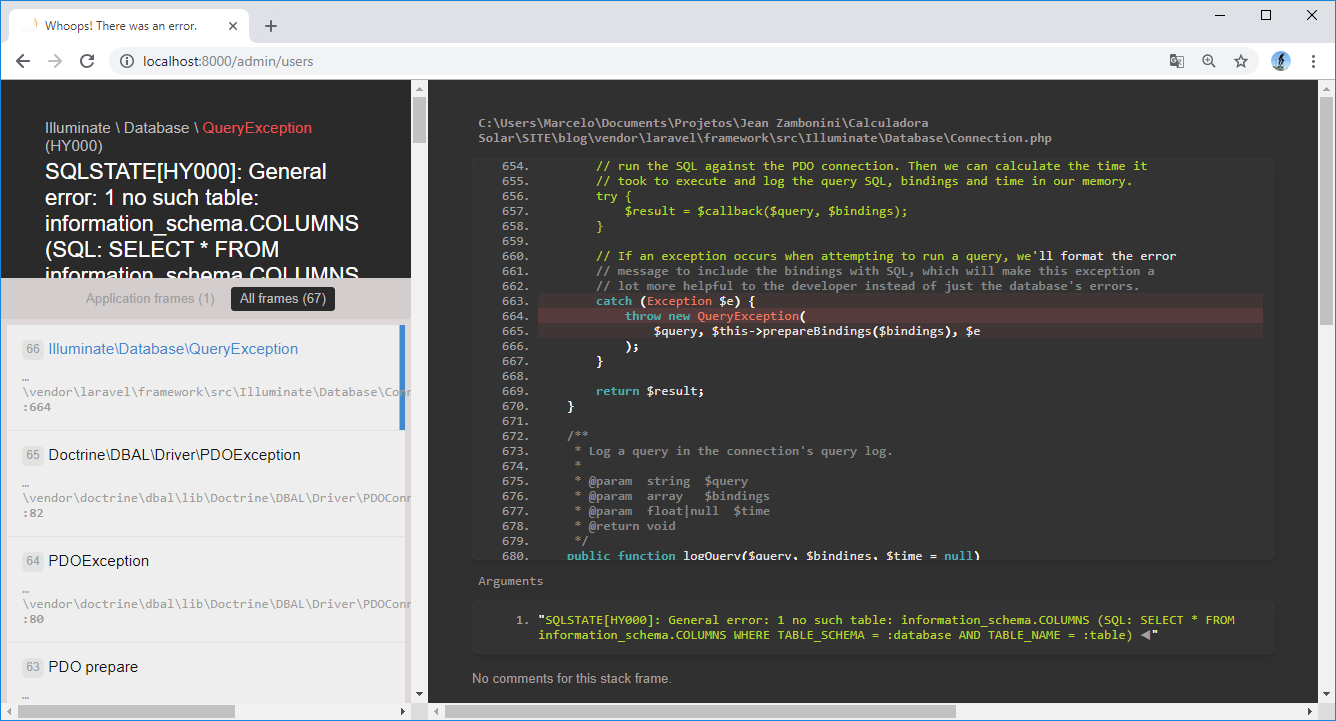The height and width of the screenshot is (721, 1336).
Task: Click code line 663 'catch (Exception $e) {'
Action: coord(900,301)
